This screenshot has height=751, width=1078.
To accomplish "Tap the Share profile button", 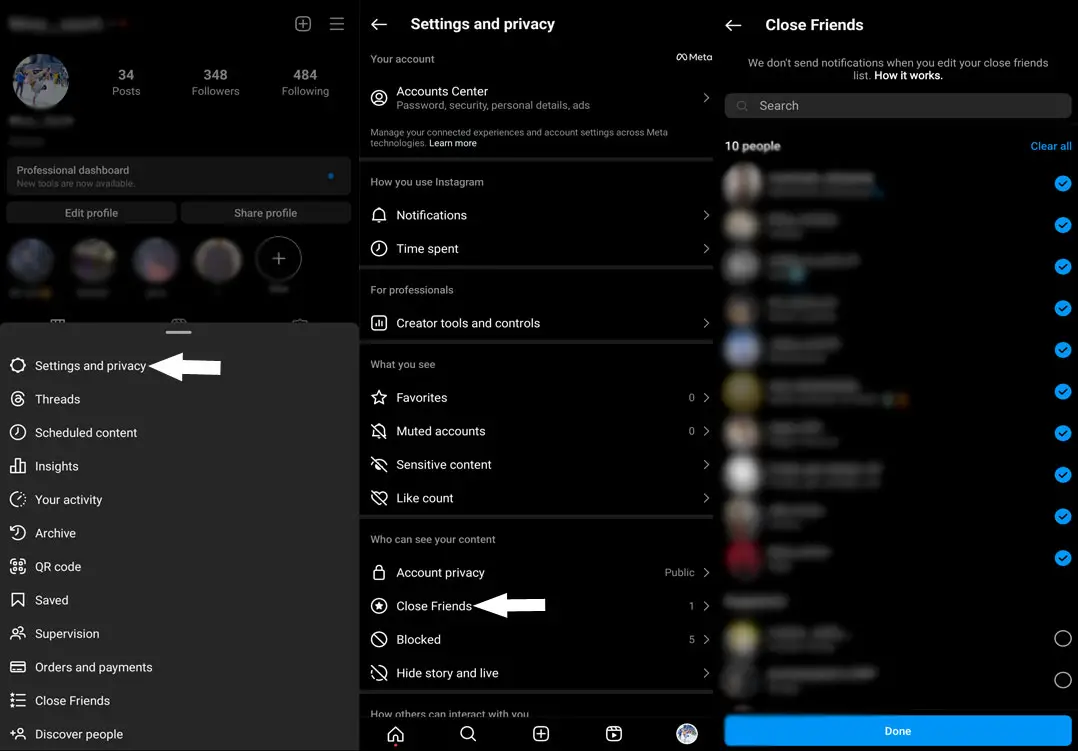I will [x=265, y=213].
